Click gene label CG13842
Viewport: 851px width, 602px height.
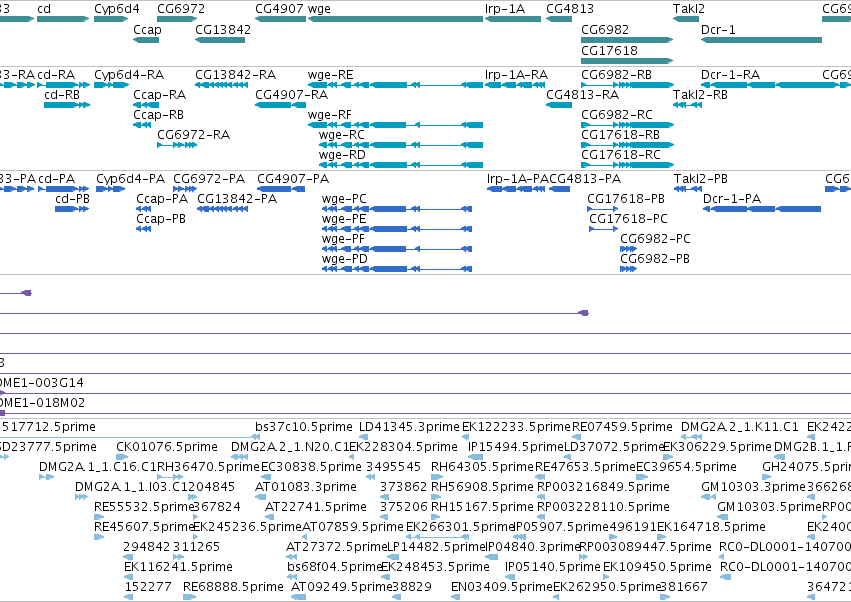223,29
